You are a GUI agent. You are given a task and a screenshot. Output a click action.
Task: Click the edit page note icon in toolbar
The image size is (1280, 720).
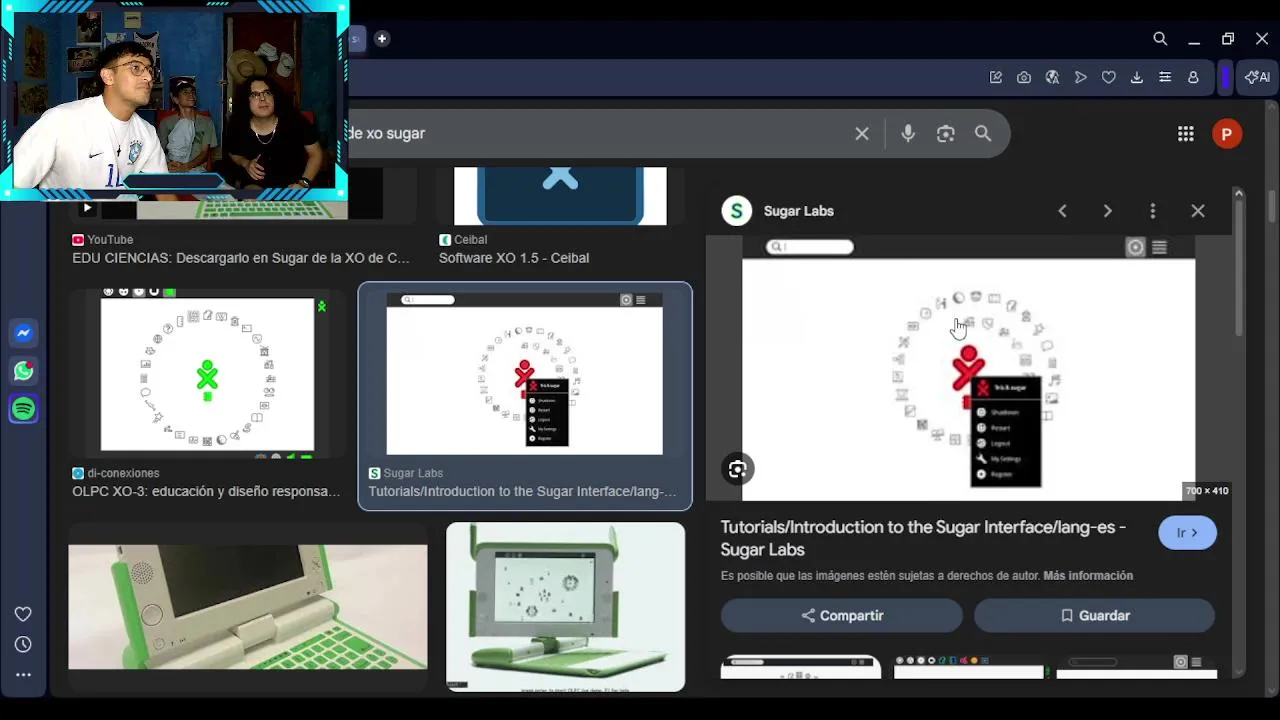pyautogui.click(x=996, y=77)
